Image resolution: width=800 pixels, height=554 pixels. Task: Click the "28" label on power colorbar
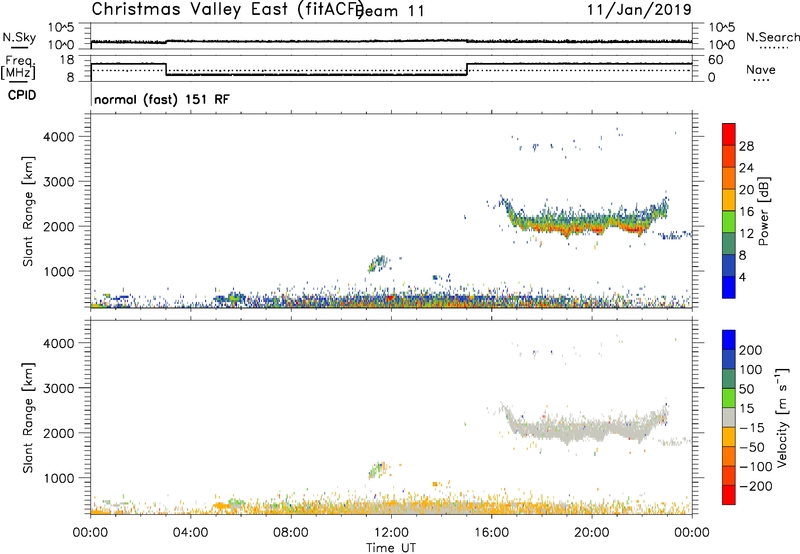pyautogui.click(x=746, y=146)
